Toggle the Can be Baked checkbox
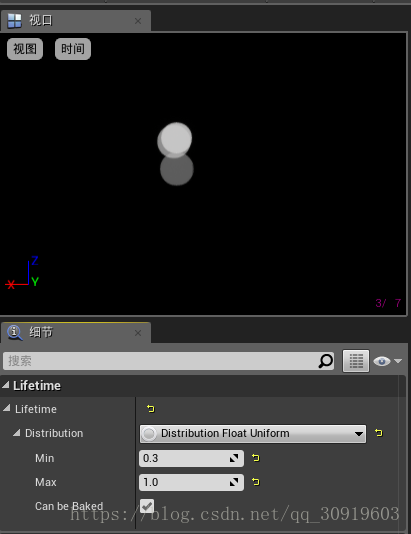 147,506
